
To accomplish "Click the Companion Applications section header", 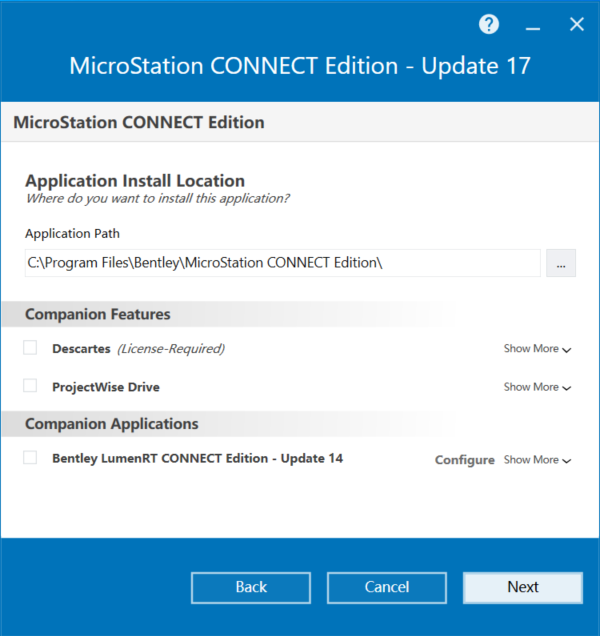I will point(112,424).
